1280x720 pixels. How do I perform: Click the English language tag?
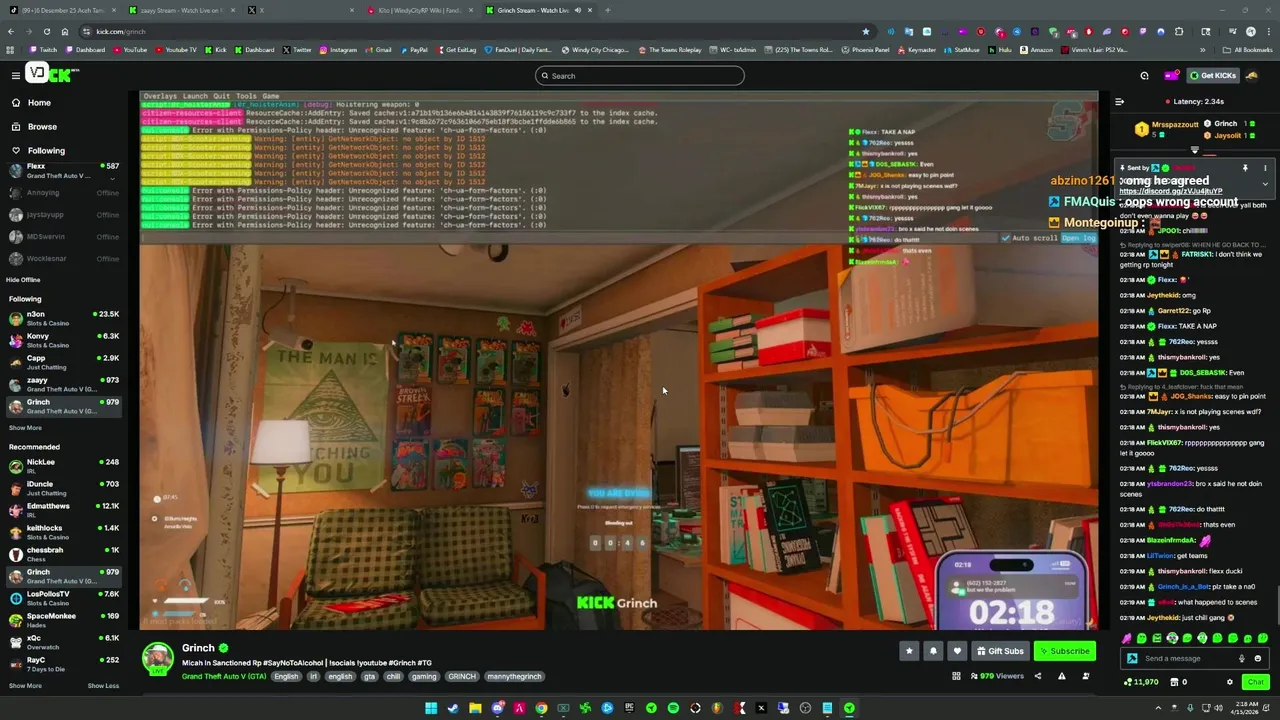(286, 676)
